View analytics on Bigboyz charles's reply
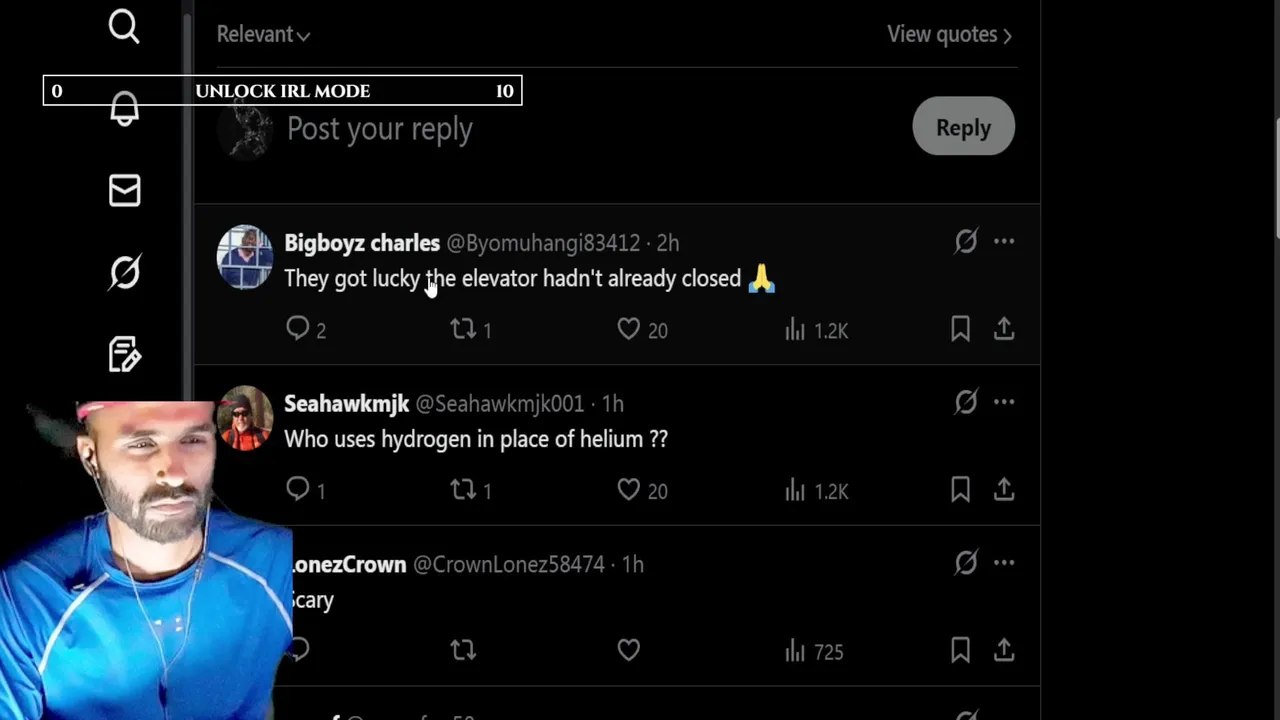This screenshot has height=720, width=1280. tap(796, 329)
